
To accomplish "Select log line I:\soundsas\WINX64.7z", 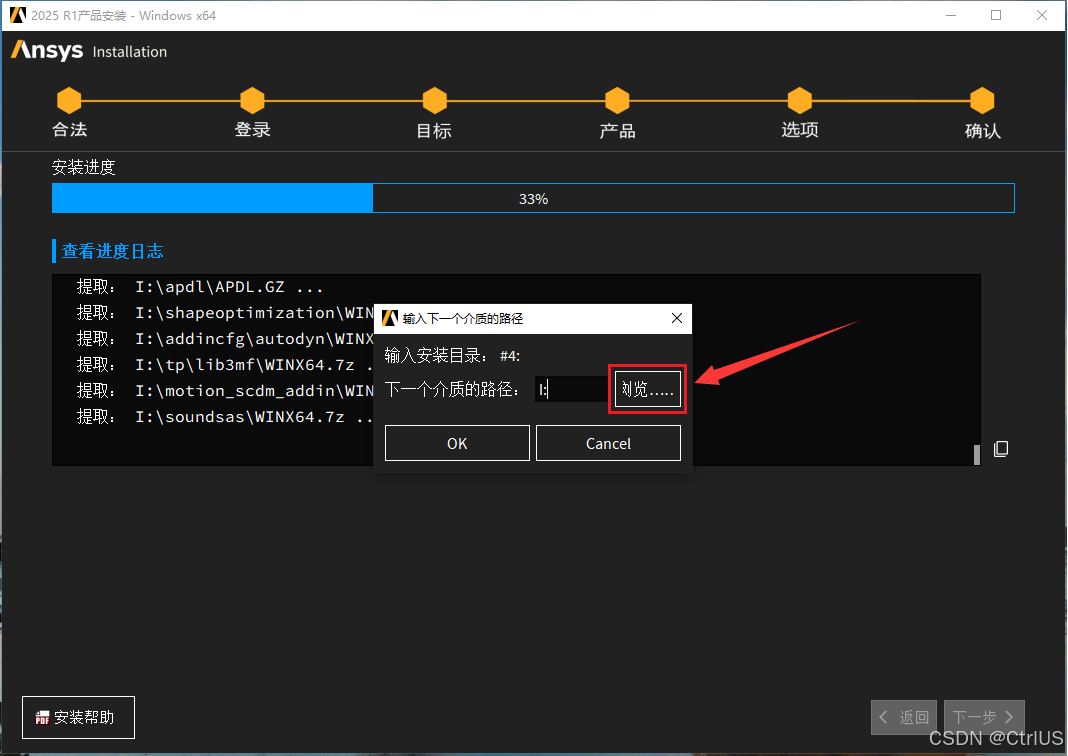I will 225,416.
